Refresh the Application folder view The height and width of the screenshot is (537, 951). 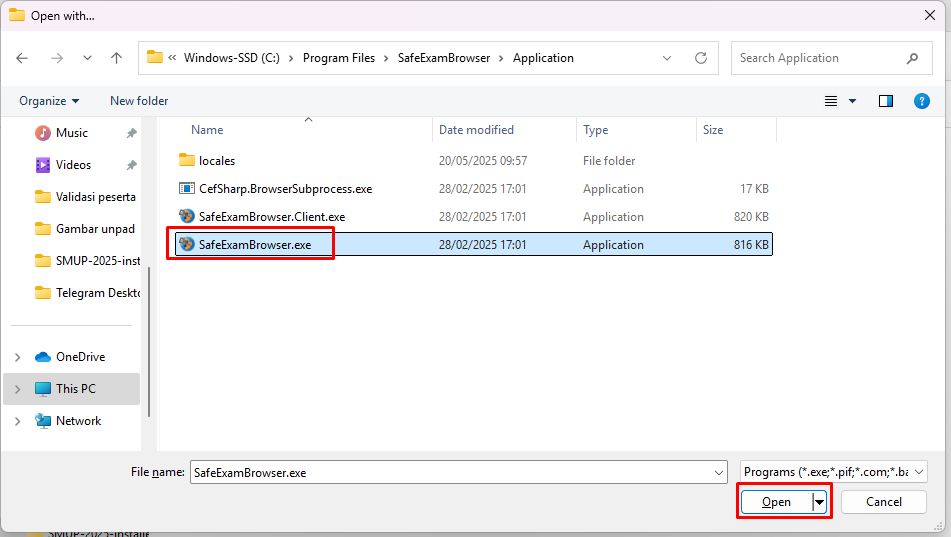click(x=701, y=58)
